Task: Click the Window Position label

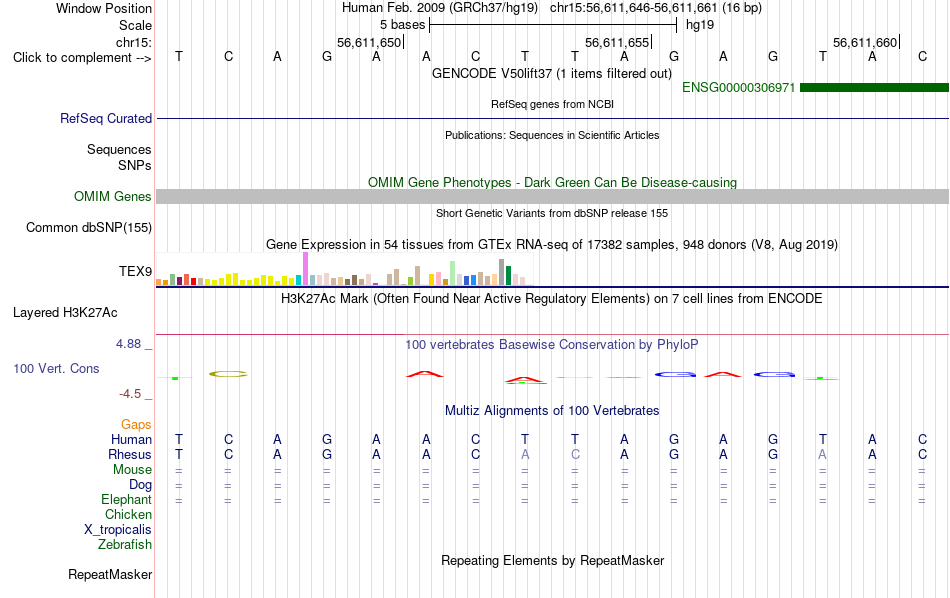Action: (x=104, y=8)
